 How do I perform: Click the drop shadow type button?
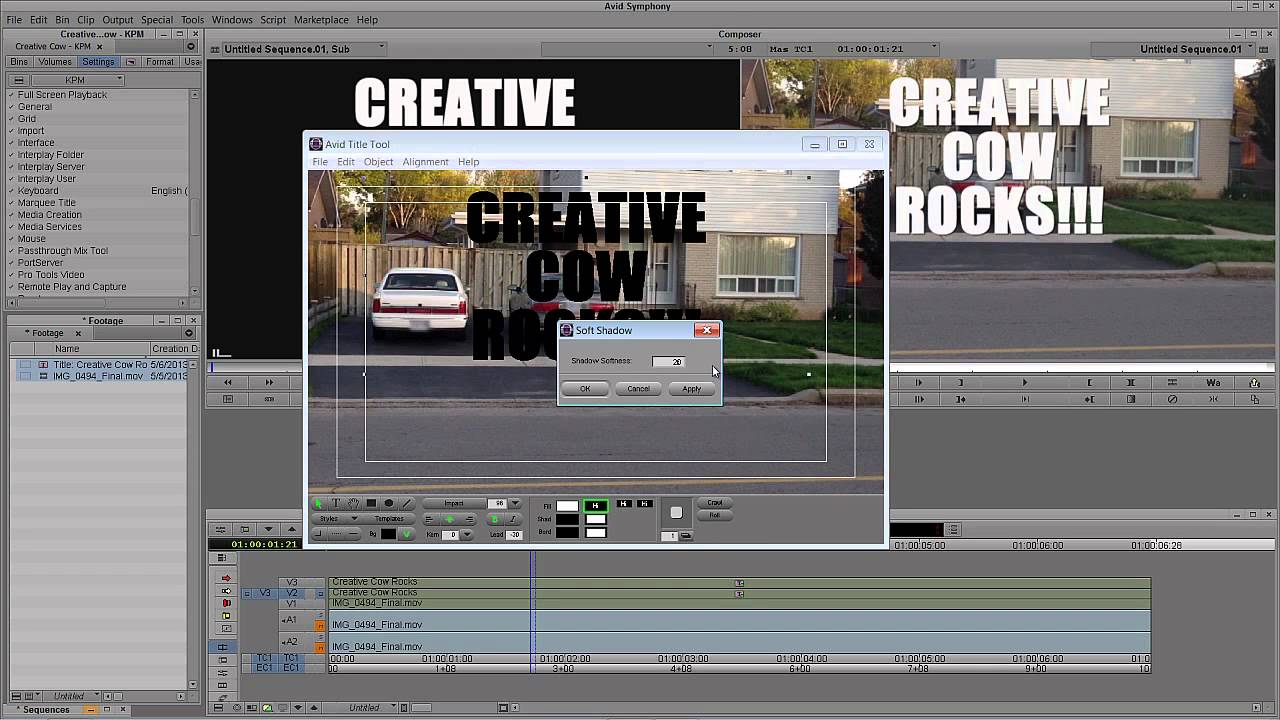687,536
